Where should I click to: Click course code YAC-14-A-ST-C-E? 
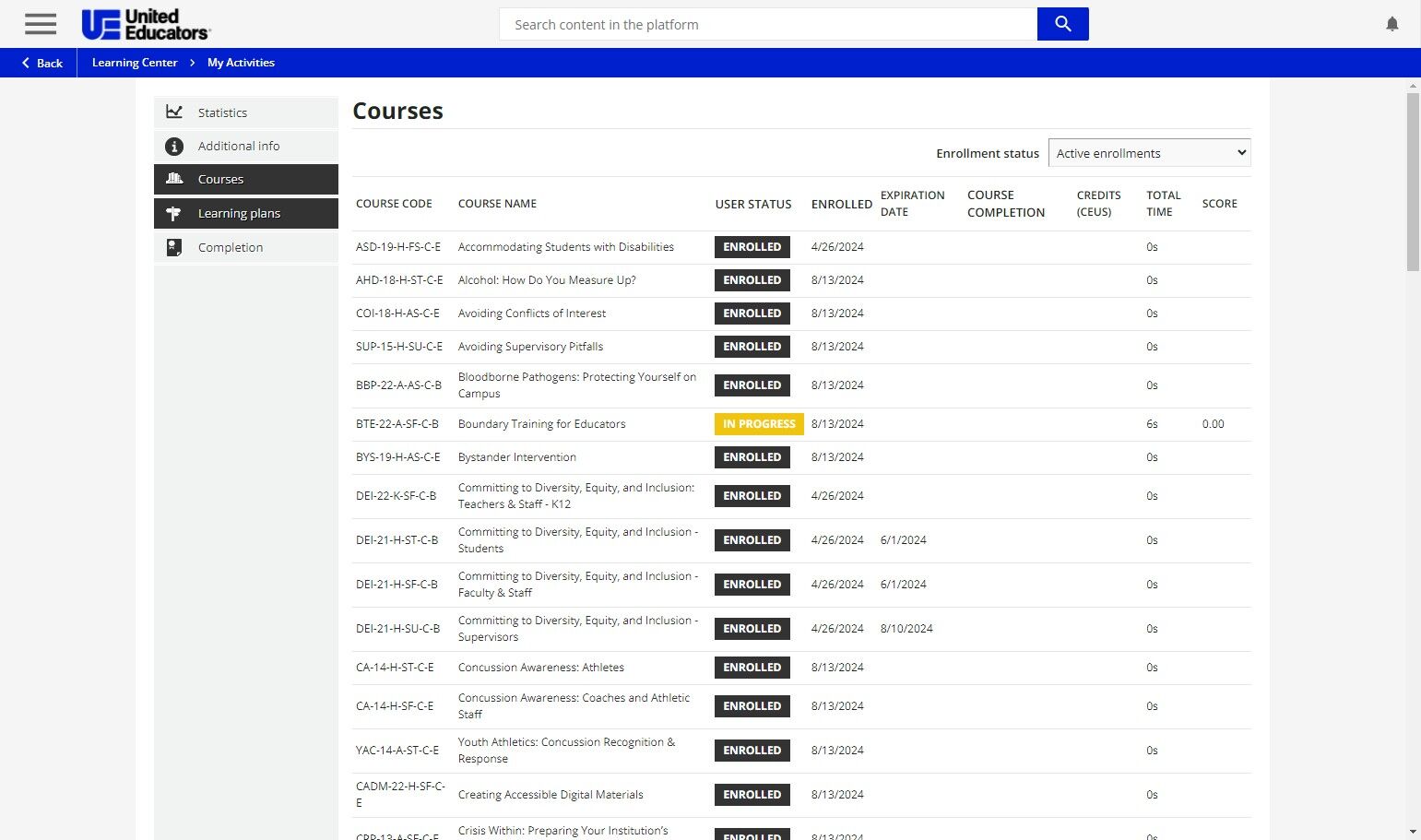[x=397, y=751]
